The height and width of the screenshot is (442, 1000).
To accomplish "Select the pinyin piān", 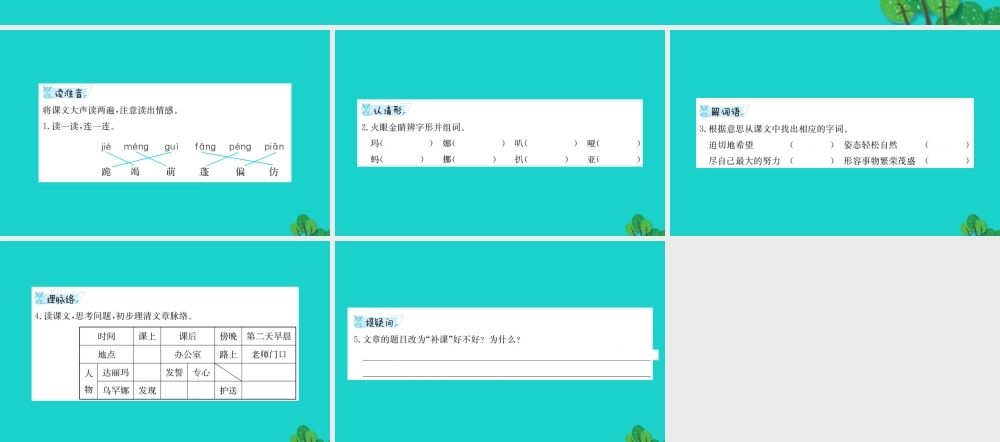I will tap(274, 147).
